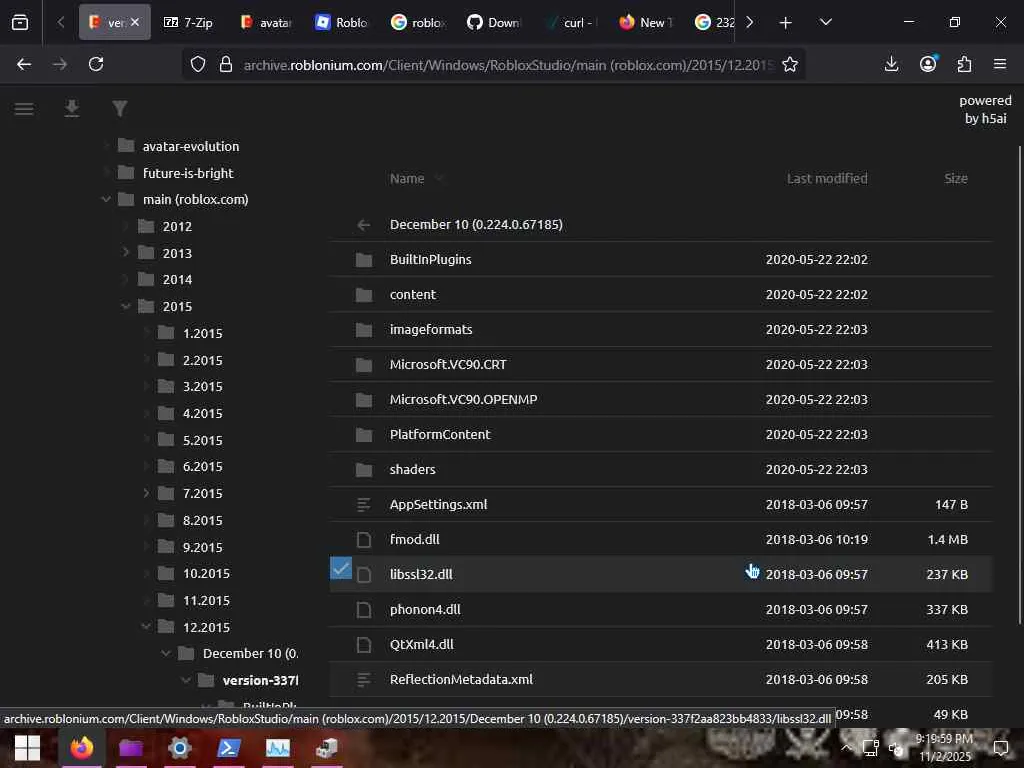Open the Firefox account icon
The width and height of the screenshot is (1024, 768).
[928, 64]
